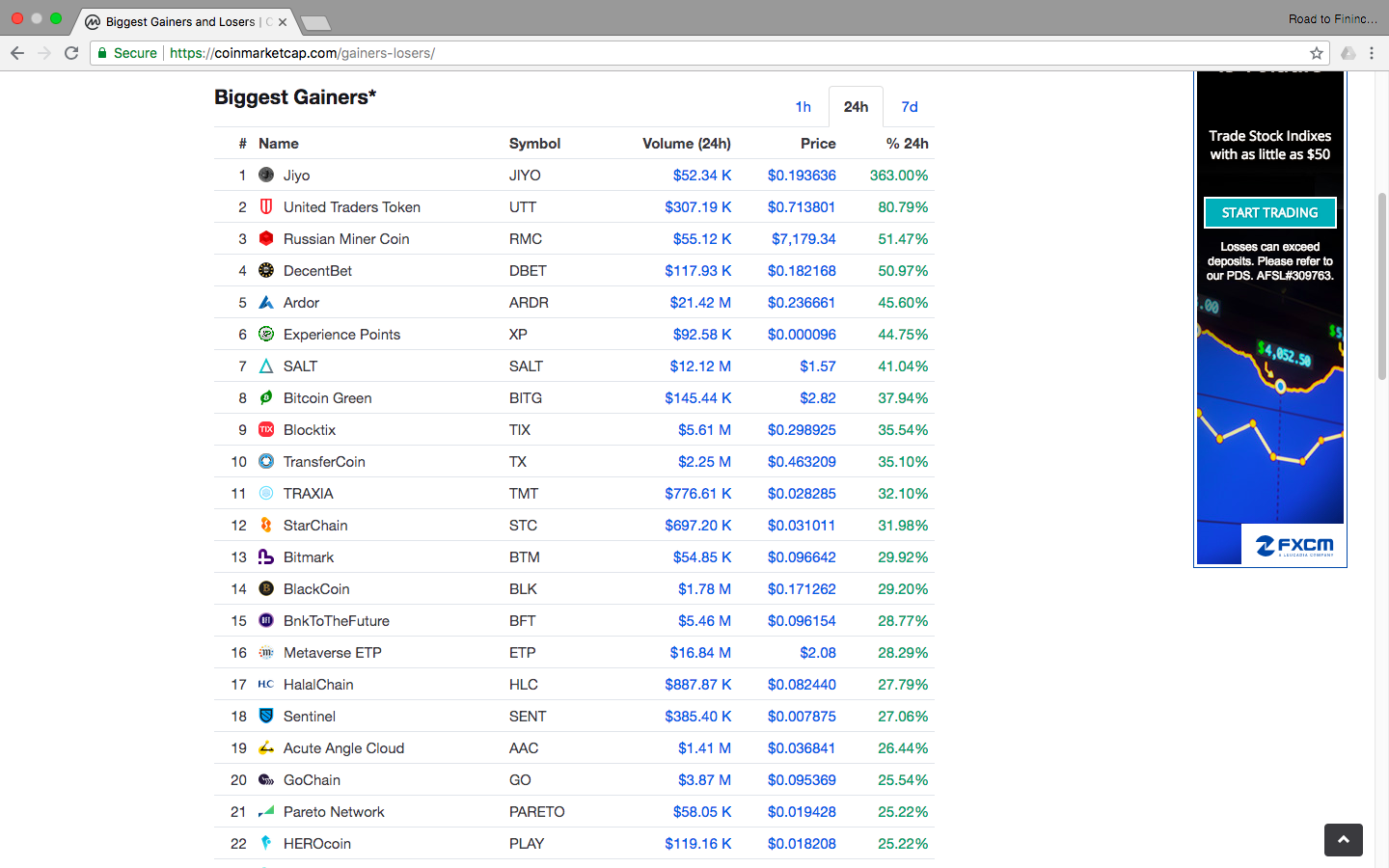The image size is (1389, 868).
Task: Click the browser back arrow
Action: (17, 53)
